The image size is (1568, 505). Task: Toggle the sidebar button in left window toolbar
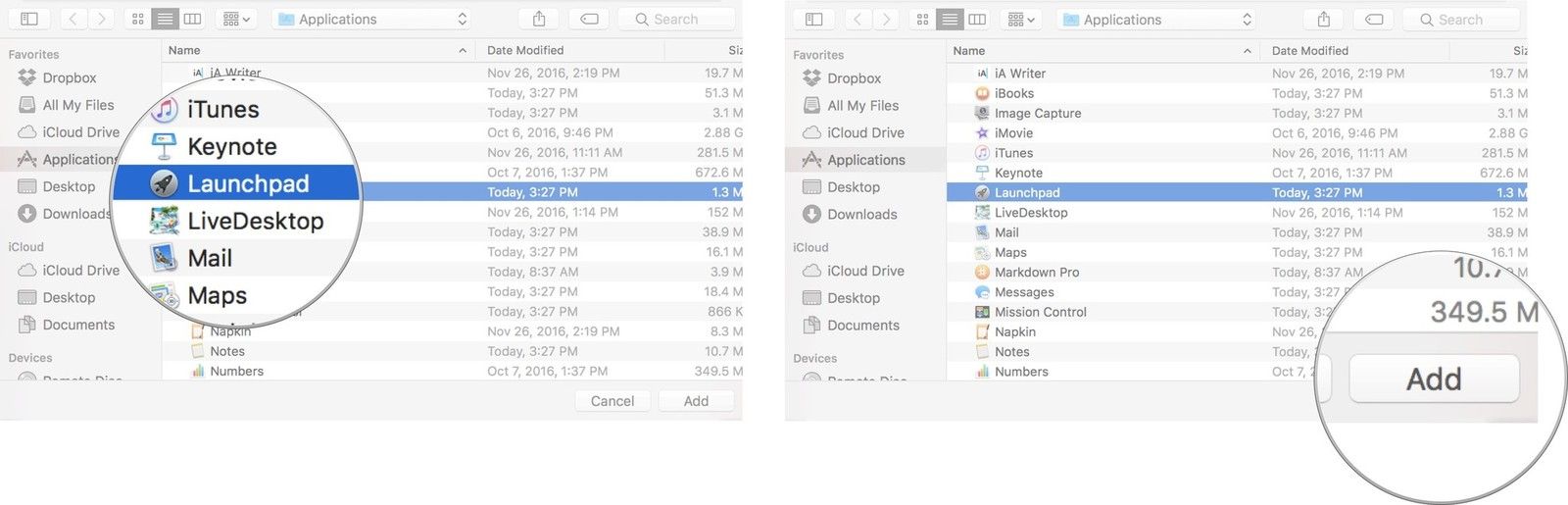tap(29, 19)
